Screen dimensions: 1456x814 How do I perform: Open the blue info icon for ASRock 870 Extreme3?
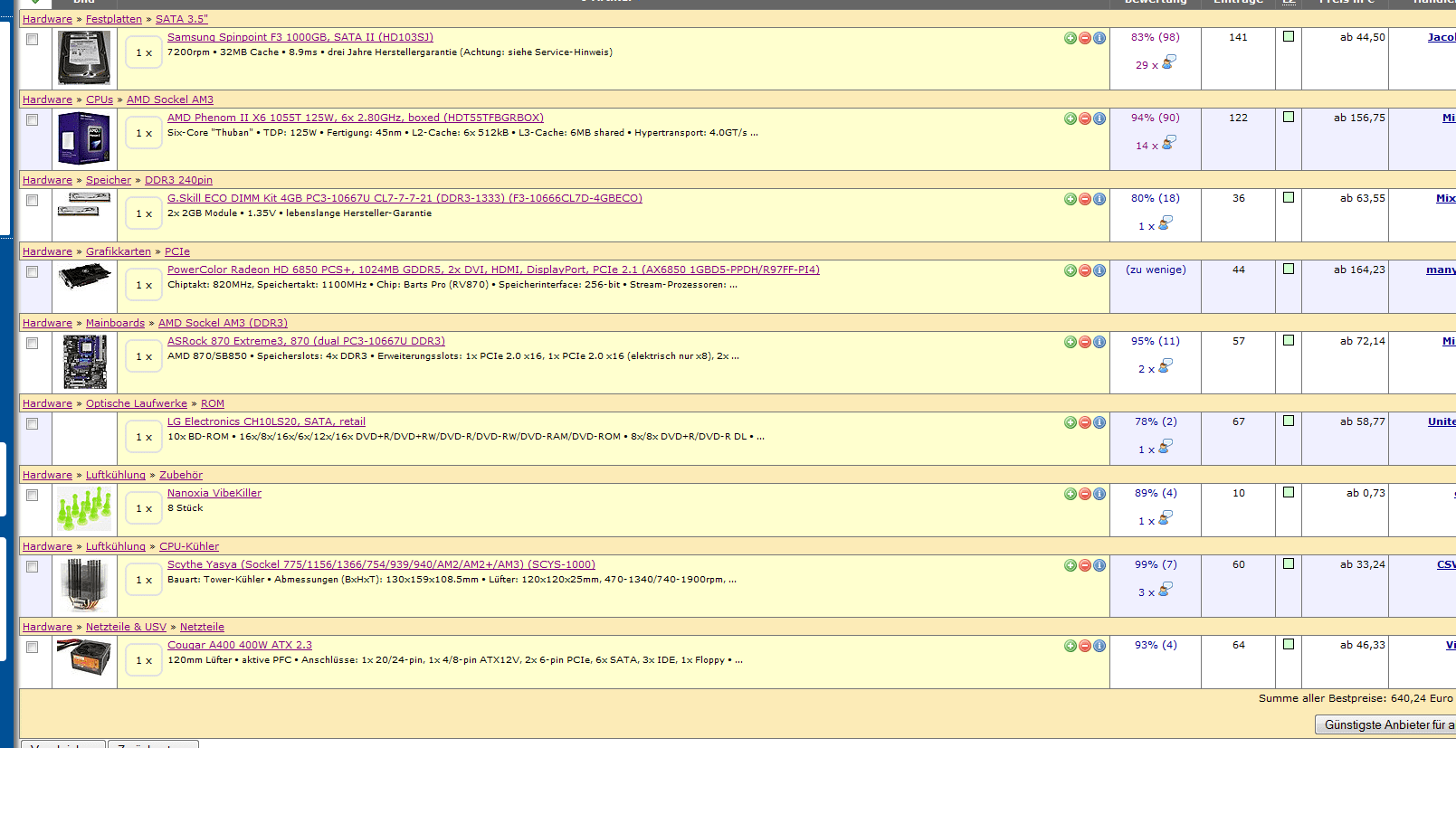pos(1099,342)
